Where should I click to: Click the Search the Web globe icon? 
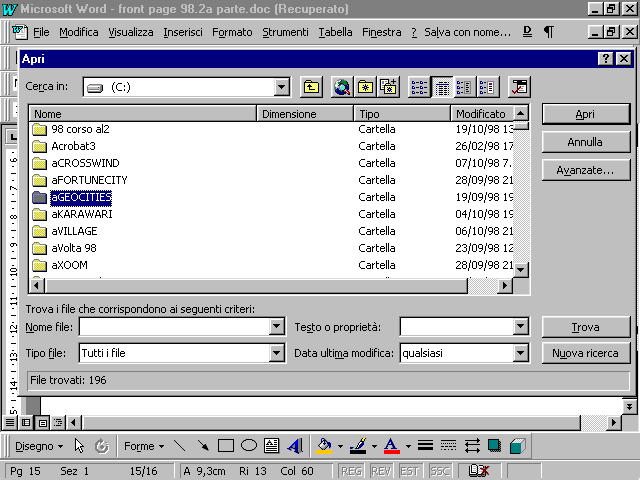342,87
